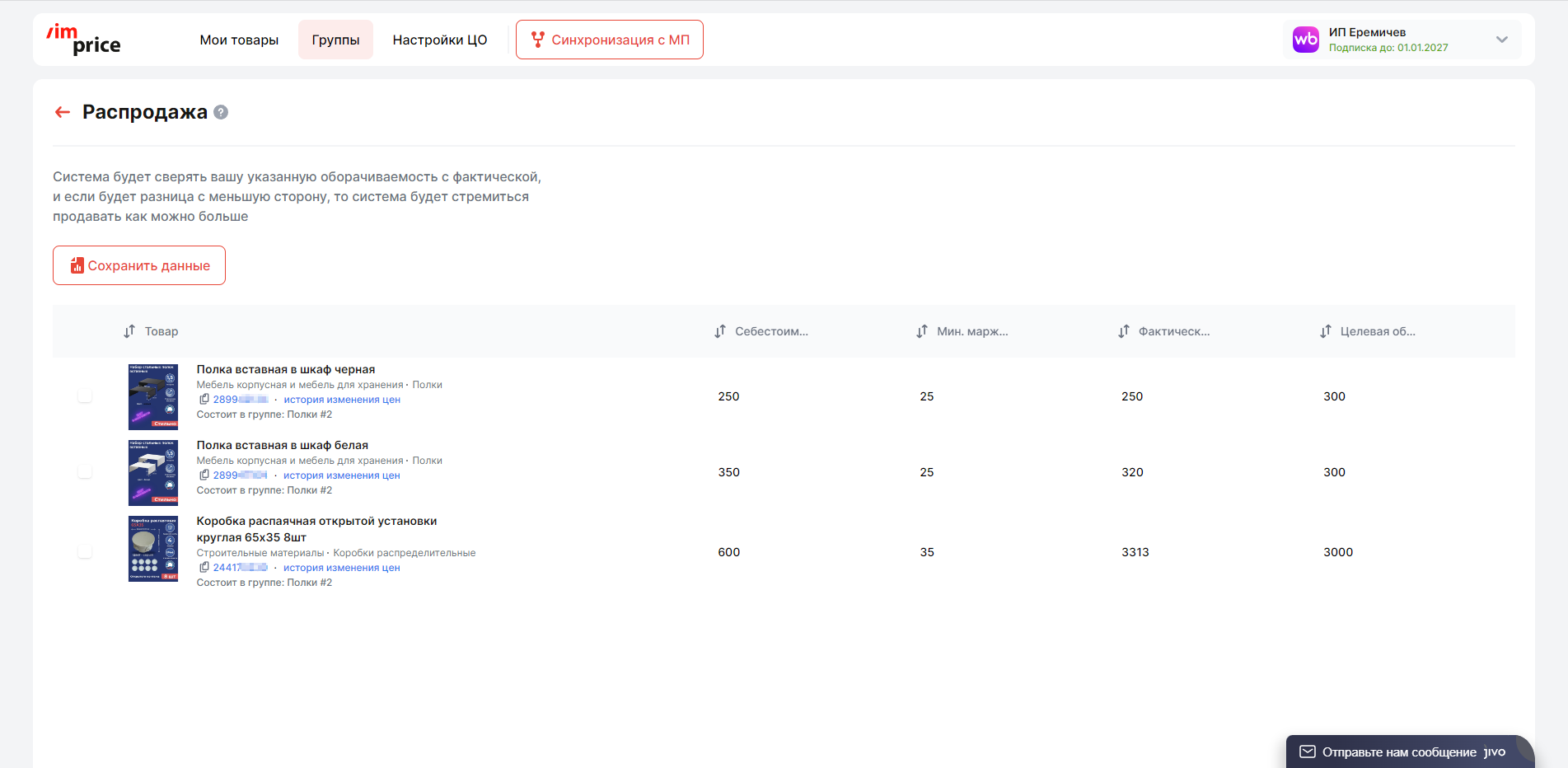Tick checkbox for Коробка распаячная row
The image size is (1568, 768).
click(x=85, y=552)
